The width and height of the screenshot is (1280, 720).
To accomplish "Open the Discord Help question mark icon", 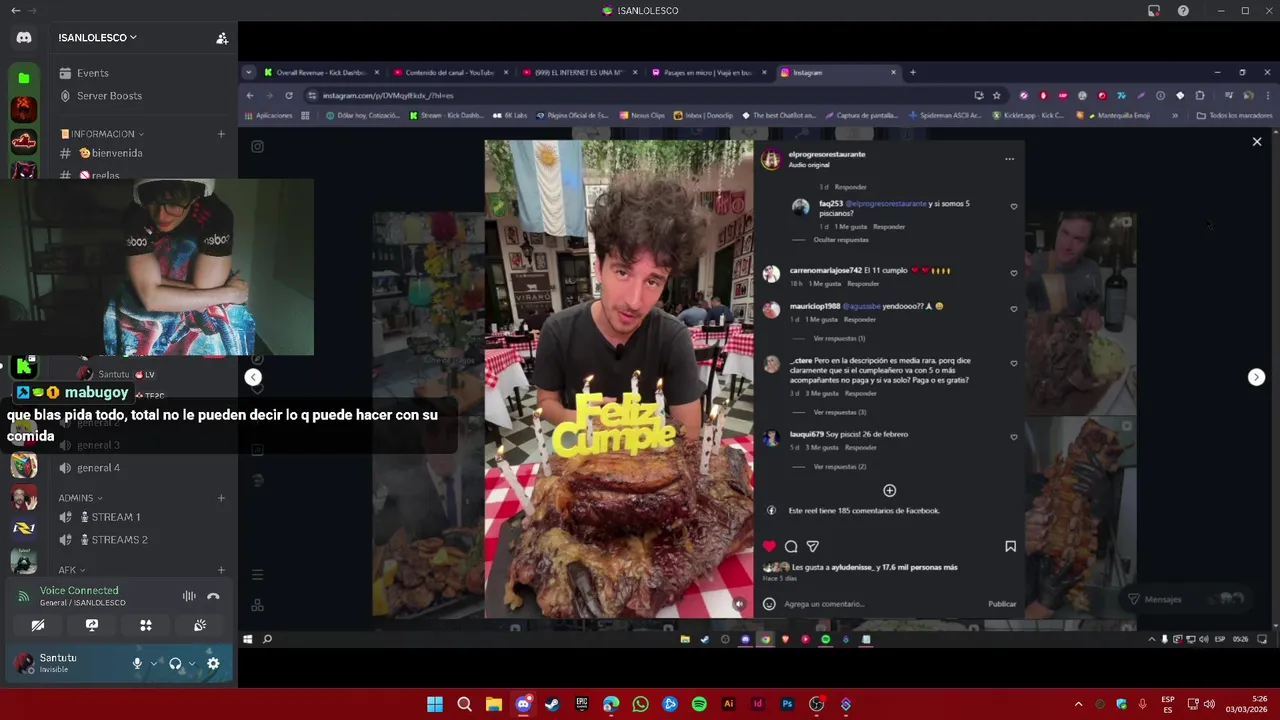I will coord(1183,11).
